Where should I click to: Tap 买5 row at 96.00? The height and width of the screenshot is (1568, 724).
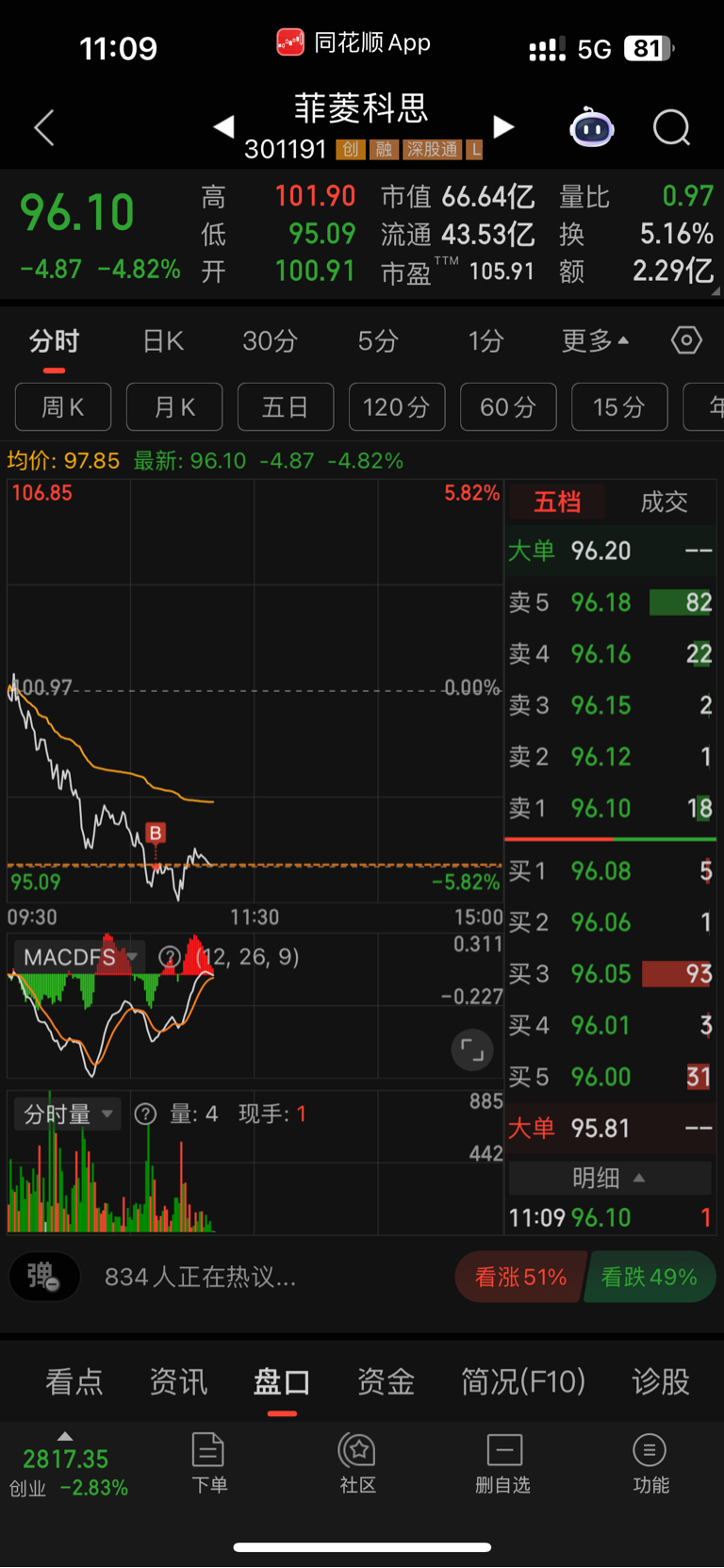[610, 1077]
